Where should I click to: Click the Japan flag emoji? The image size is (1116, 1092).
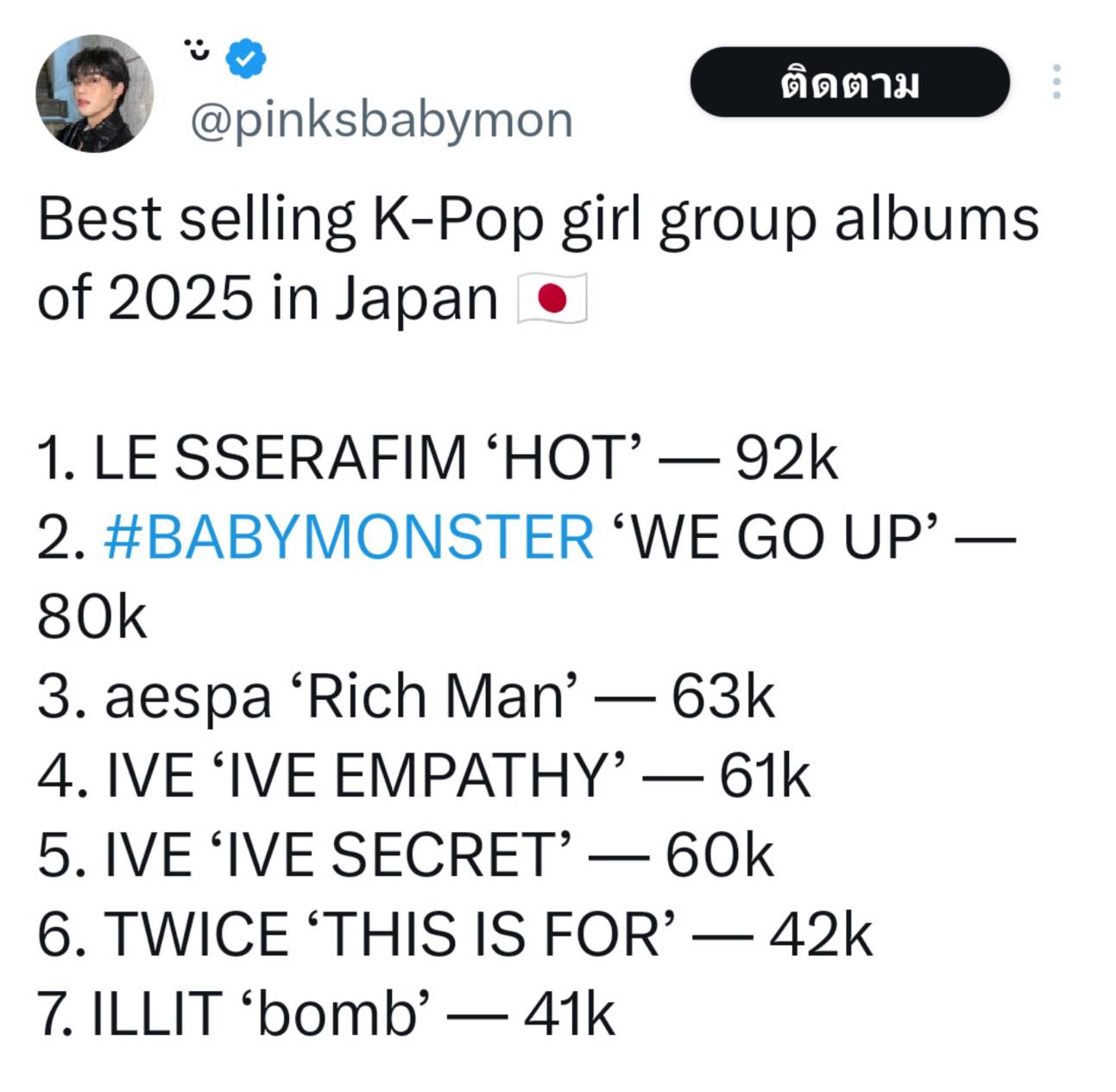552,299
